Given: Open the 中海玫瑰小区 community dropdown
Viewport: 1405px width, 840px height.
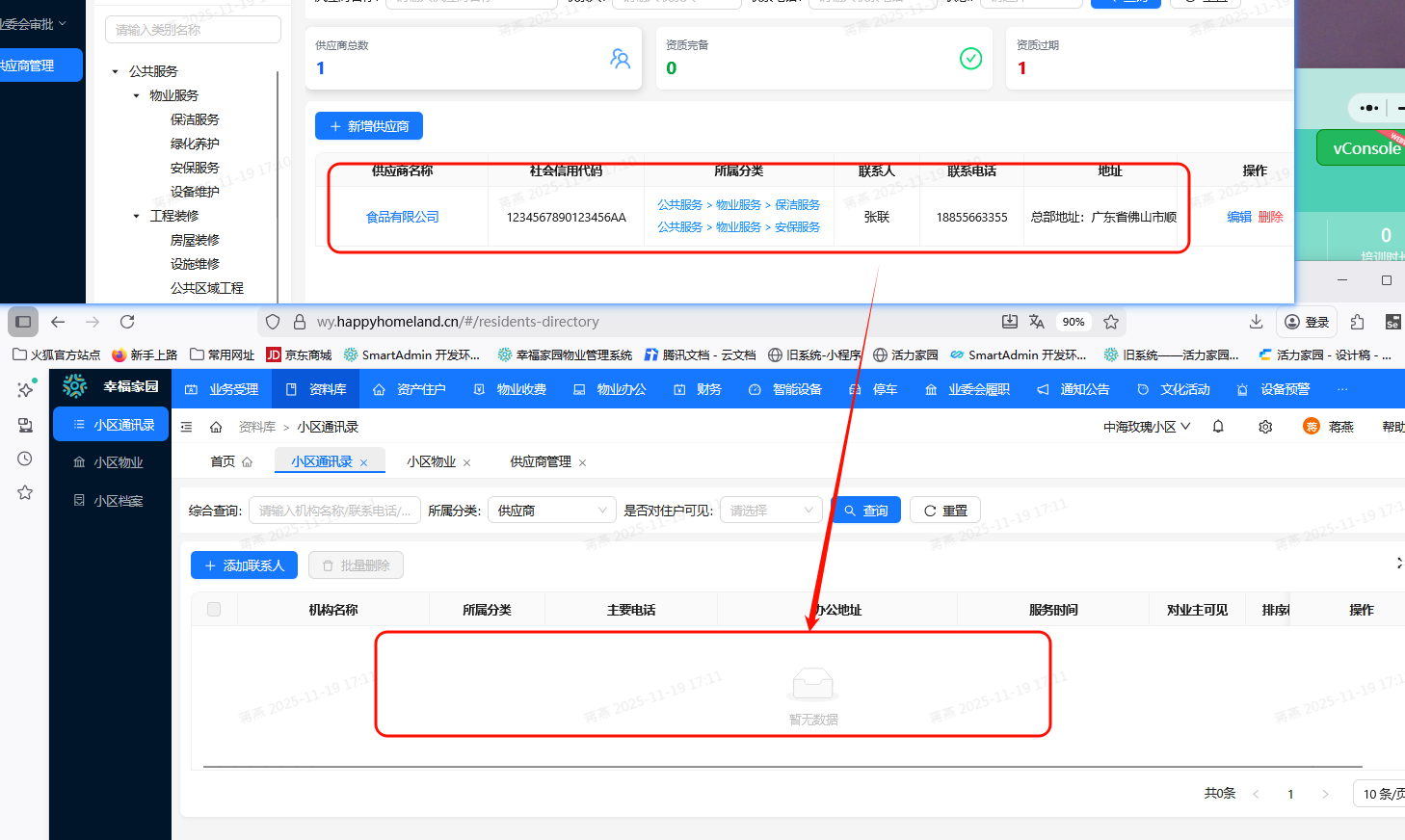Looking at the screenshot, I should coord(1145,425).
